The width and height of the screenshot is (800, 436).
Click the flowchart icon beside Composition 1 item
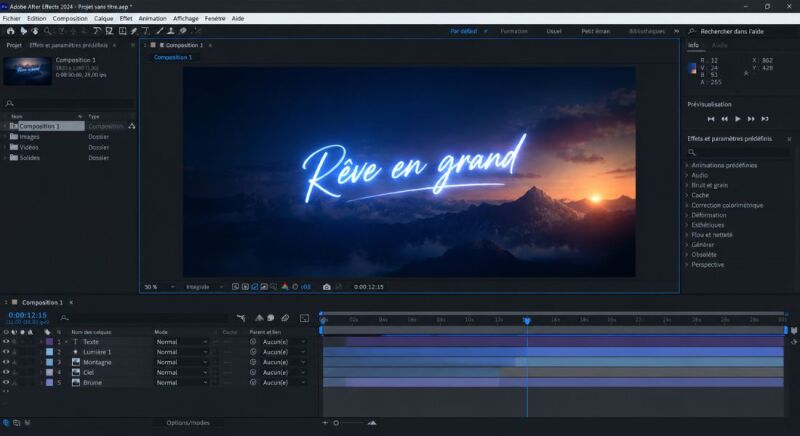[x=132, y=126]
